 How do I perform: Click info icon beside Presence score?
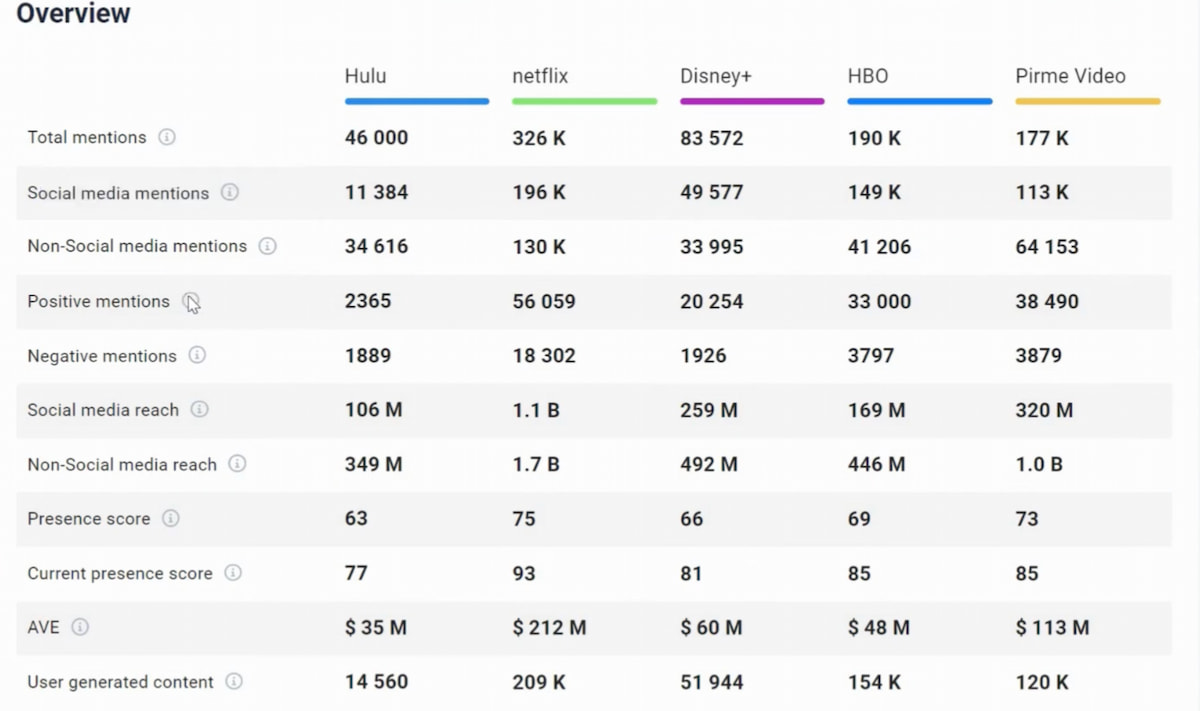[x=171, y=518]
